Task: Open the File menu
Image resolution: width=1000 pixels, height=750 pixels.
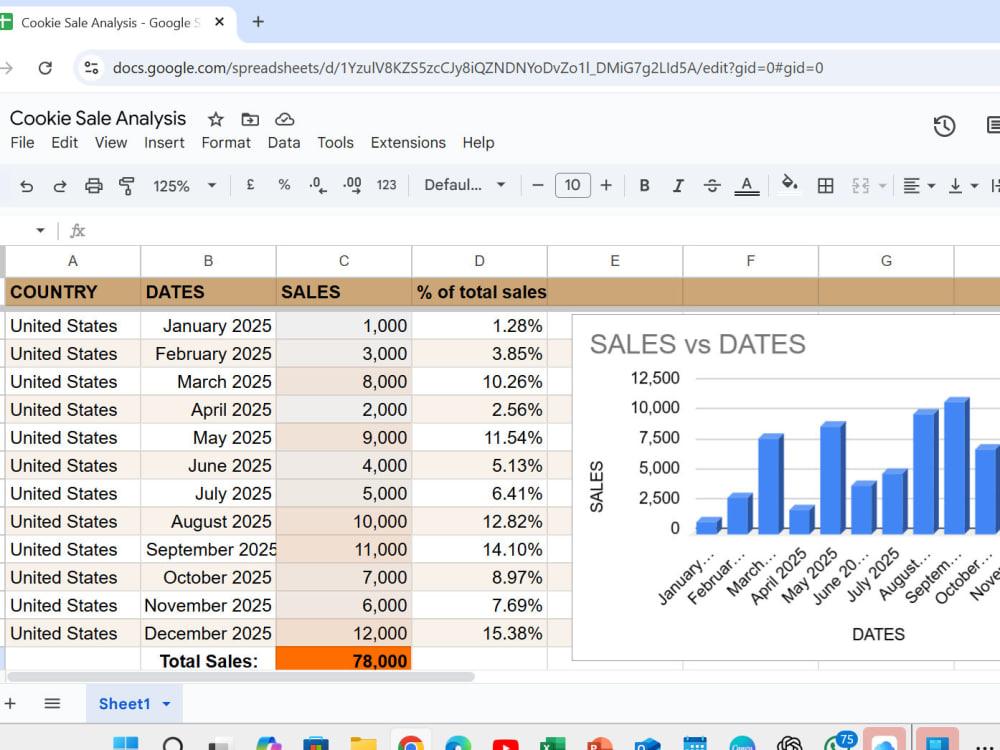Action: click(22, 143)
